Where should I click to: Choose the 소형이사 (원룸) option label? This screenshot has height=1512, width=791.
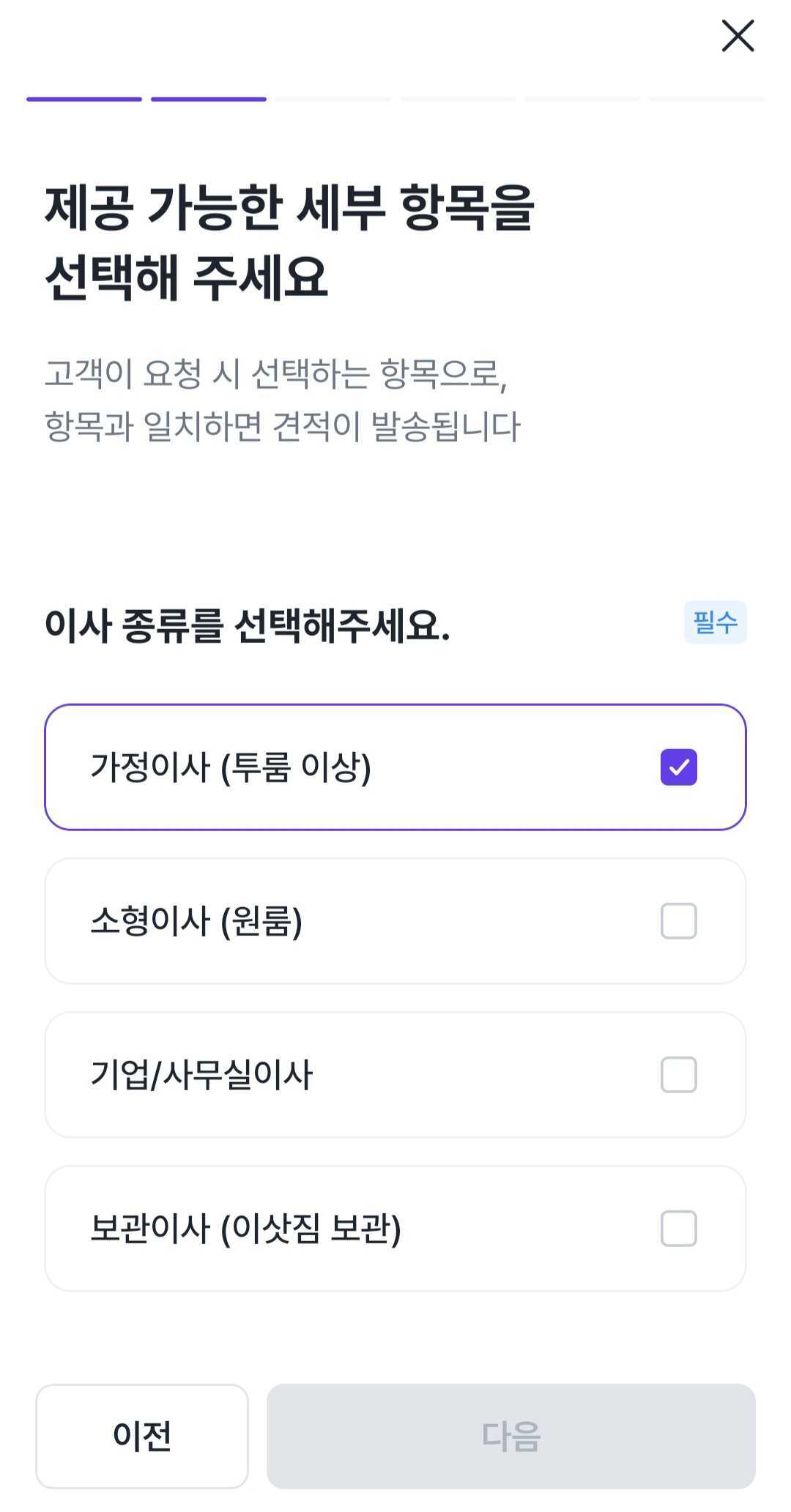click(196, 921)
